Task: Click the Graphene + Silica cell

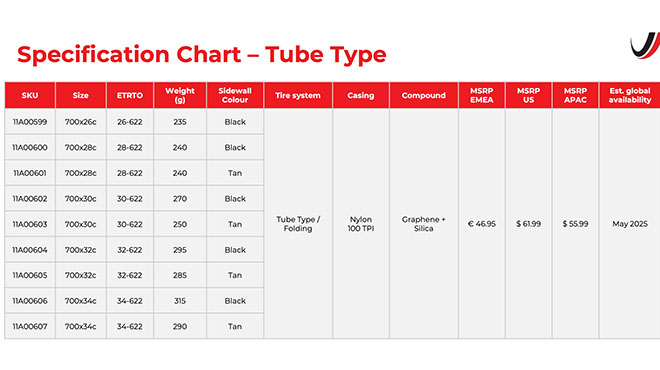Action: point(423,224)
